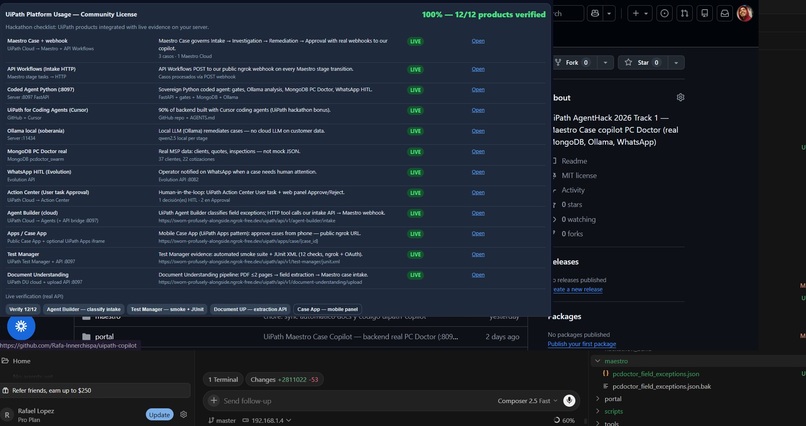Open GitHub Copilot chat icon

(595, 13)
